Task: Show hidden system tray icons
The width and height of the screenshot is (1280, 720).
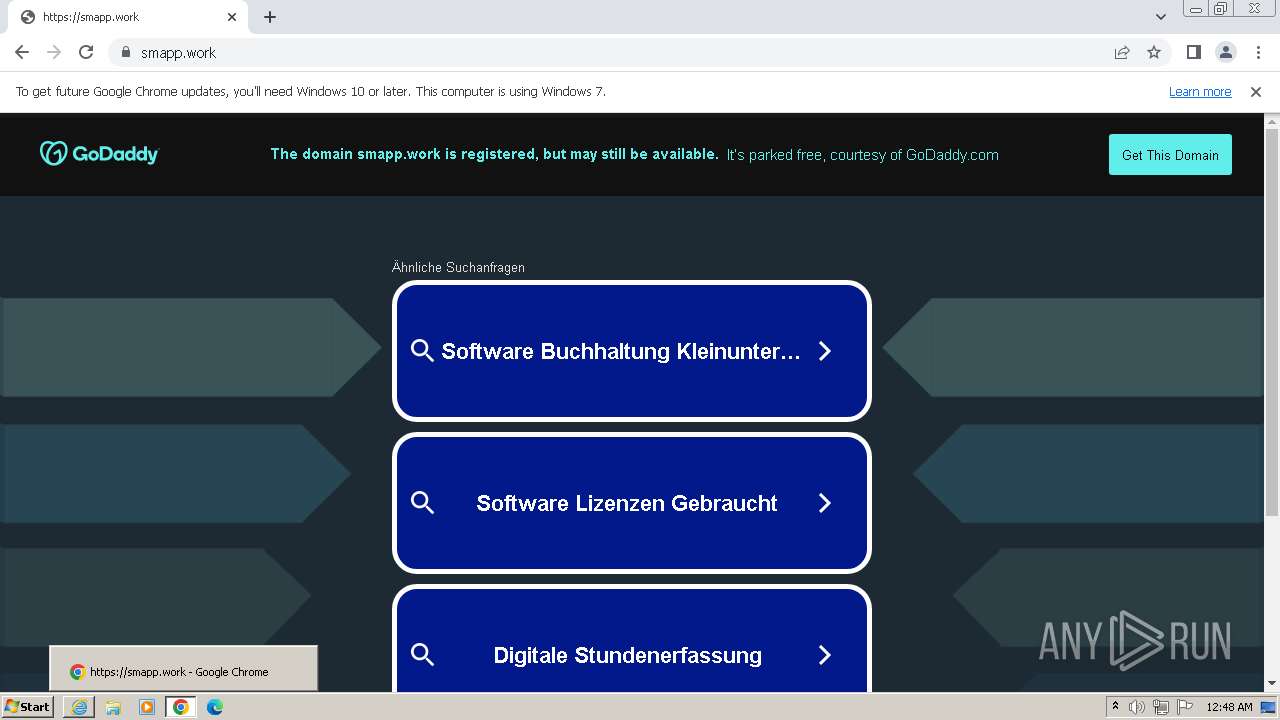Action: pyautogui.click(x=1115, y=706)
